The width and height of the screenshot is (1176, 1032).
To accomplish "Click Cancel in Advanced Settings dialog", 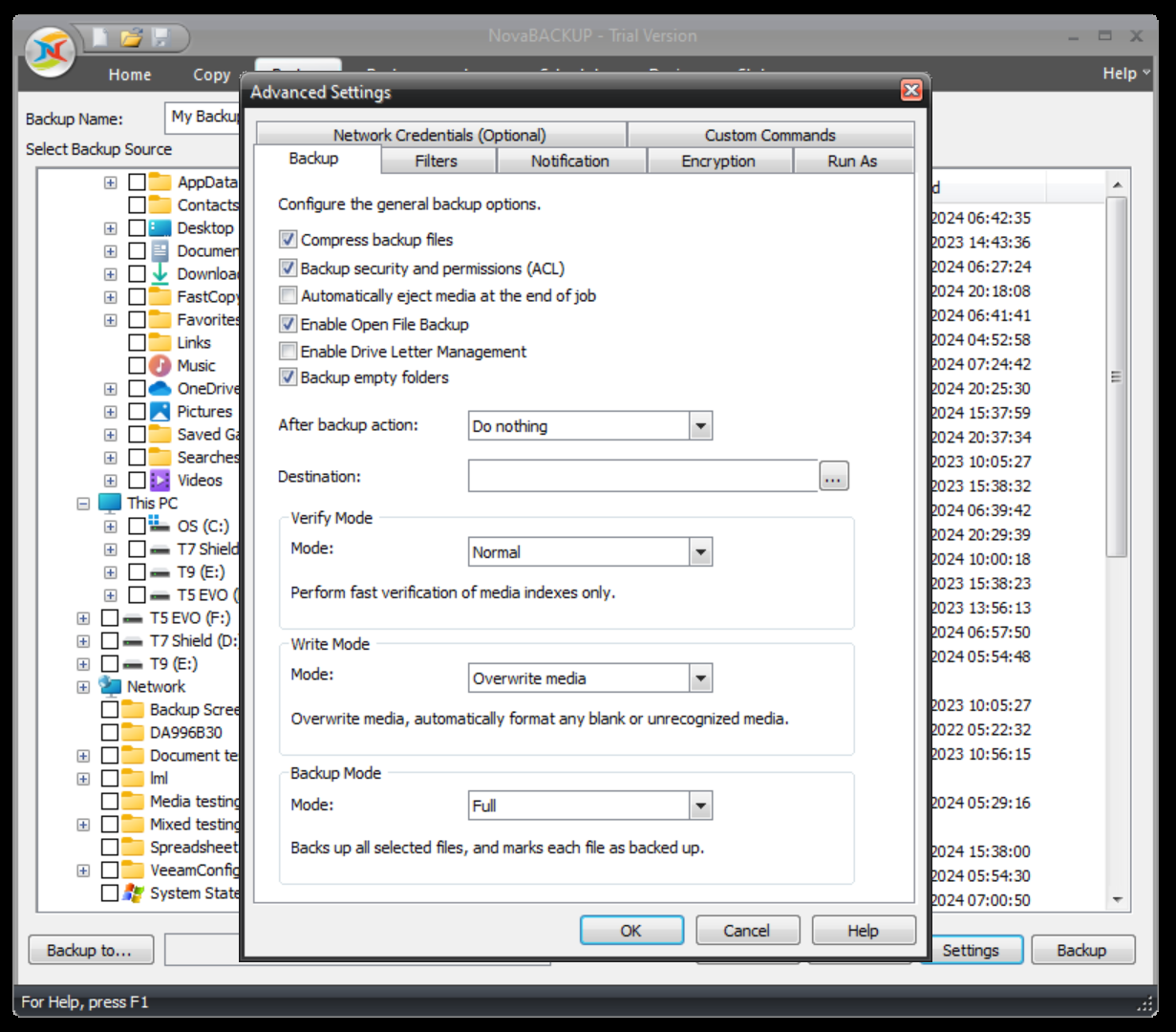I will pyautogui.click(x=747, y=930).
